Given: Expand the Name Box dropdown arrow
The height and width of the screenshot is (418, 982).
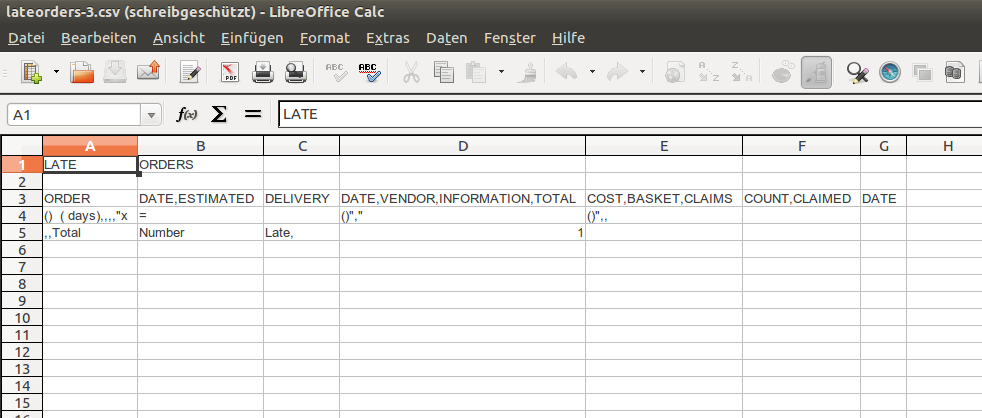Looking at the screenshot, I should 151,115.
